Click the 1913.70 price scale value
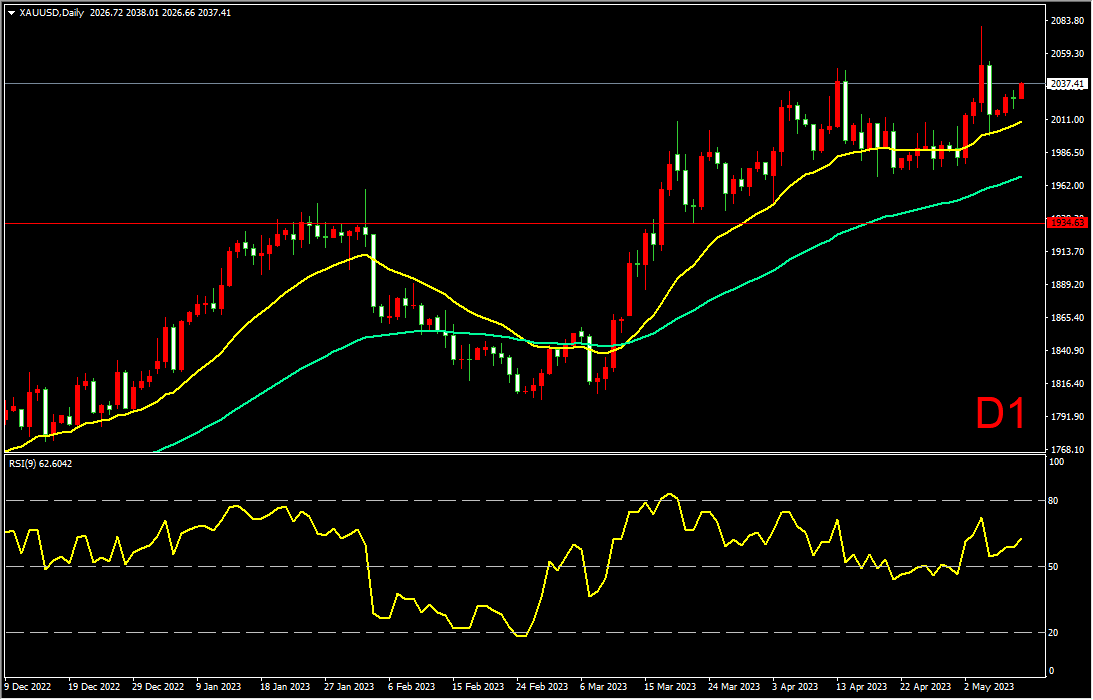Screen dimensions: 1093x700 (x=1067, y=252)
